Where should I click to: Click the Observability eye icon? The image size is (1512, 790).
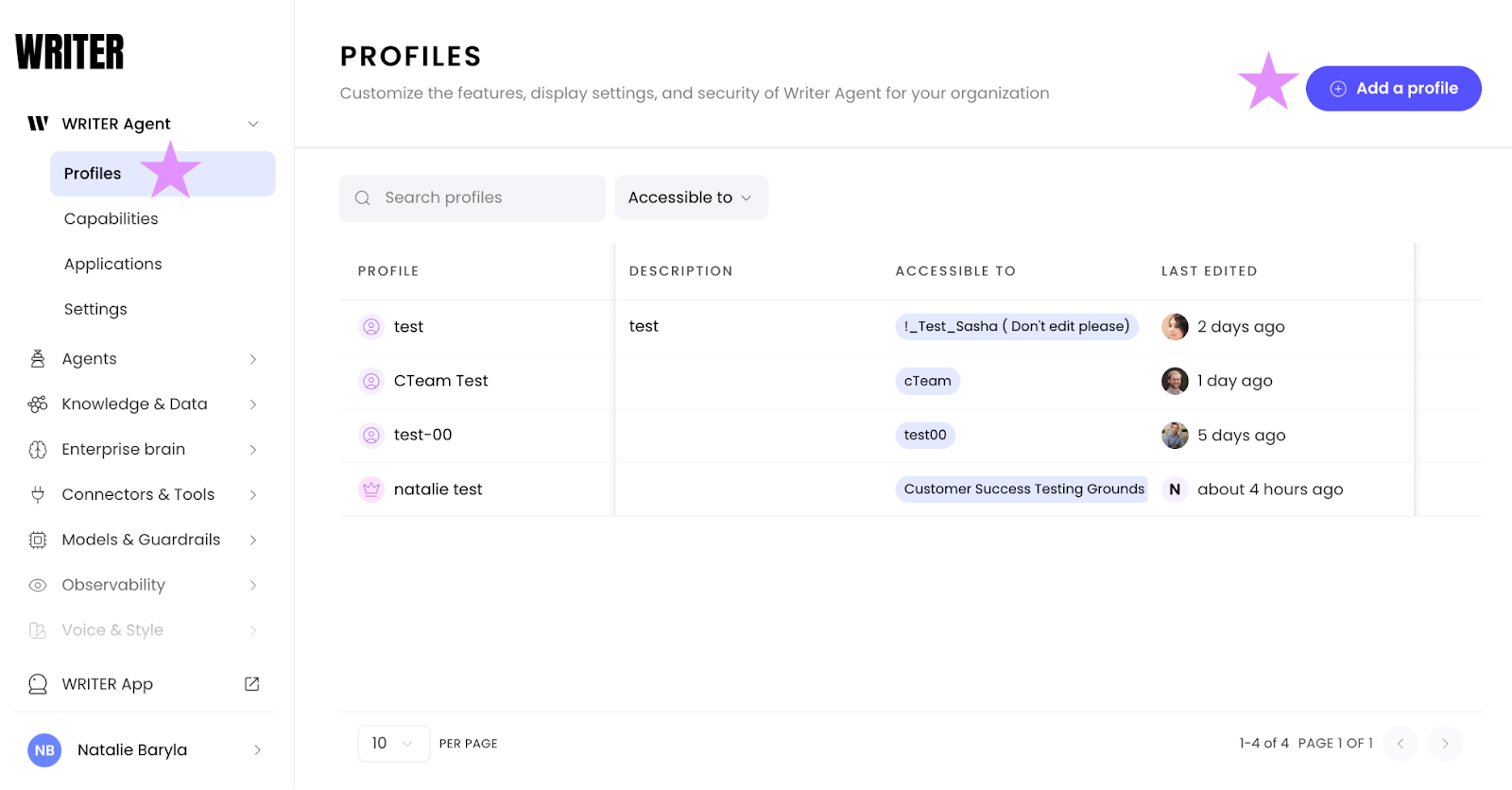click(x=38, y=585)
